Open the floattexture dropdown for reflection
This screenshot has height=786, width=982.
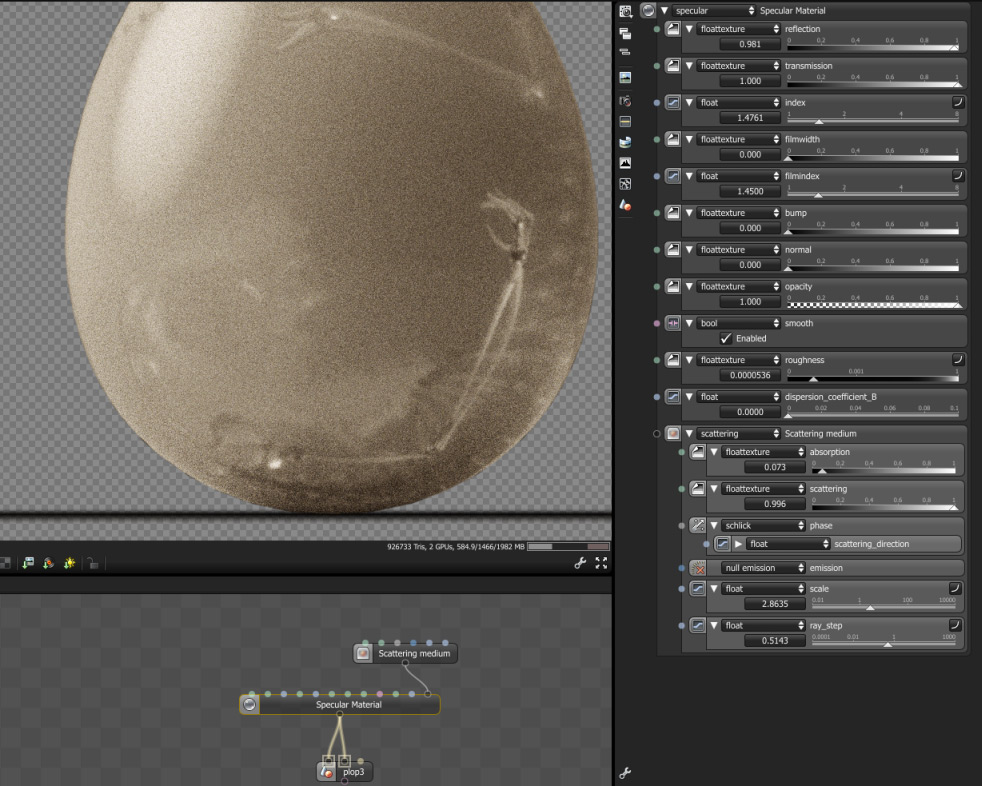[739, 29]
